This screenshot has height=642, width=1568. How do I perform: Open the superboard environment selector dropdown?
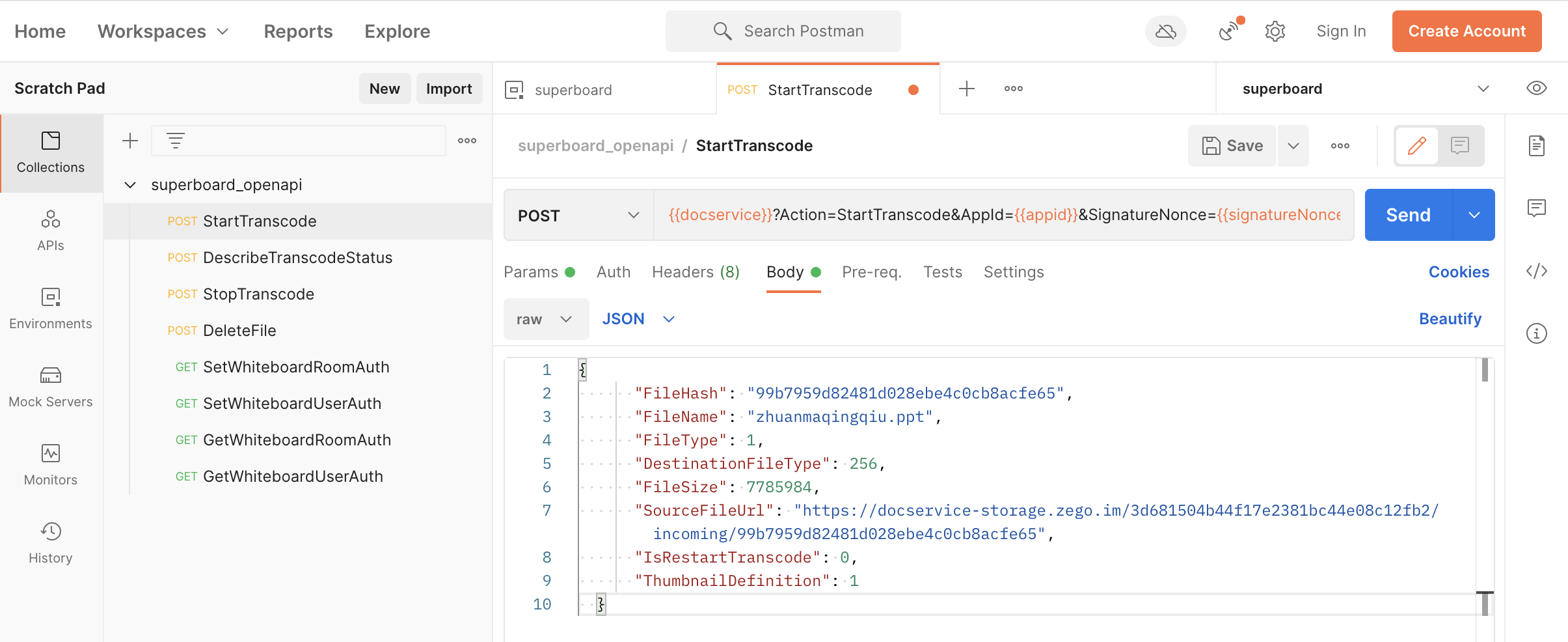(1365, 89)
